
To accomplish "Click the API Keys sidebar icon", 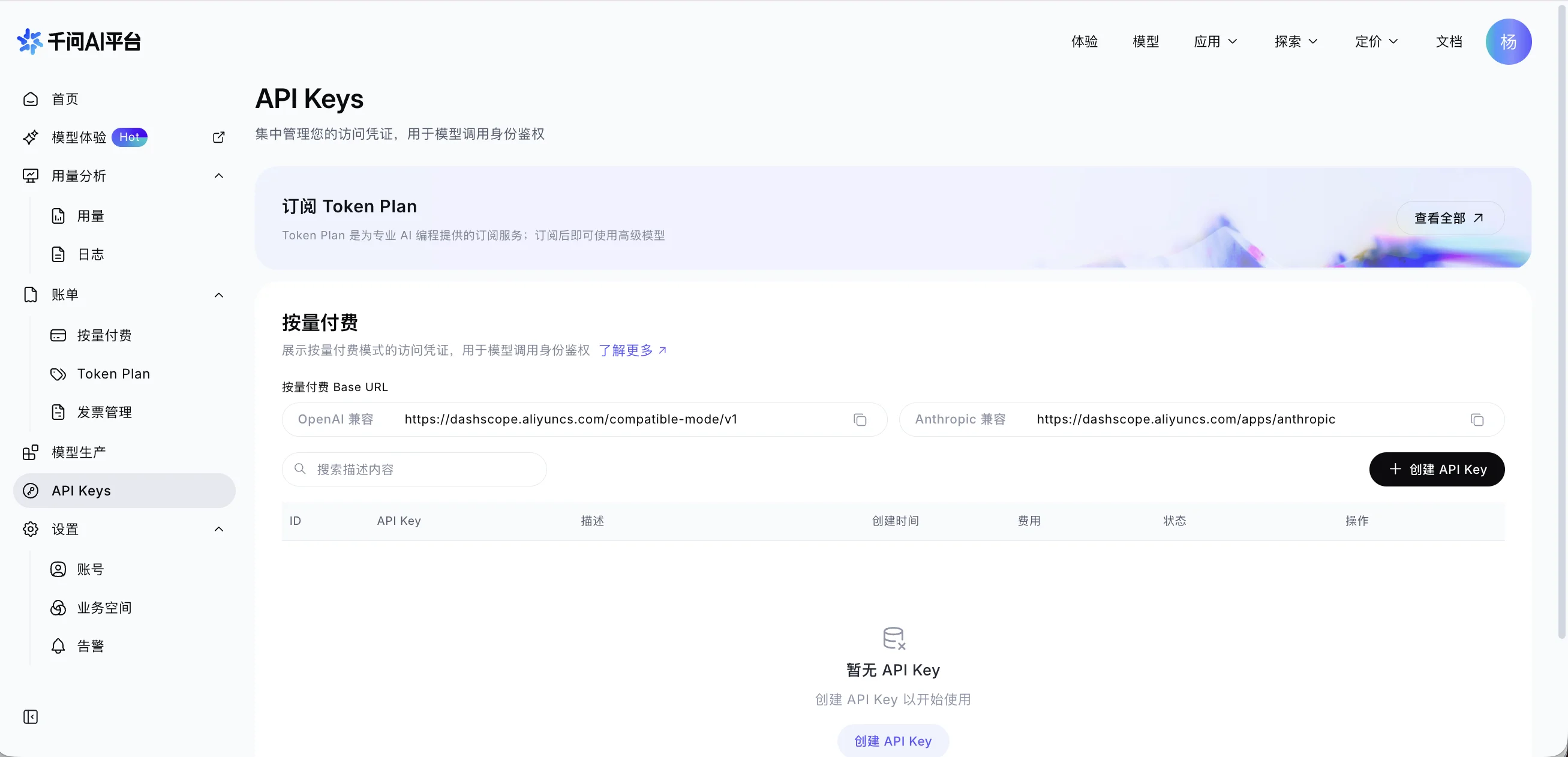I will (31, 491).
